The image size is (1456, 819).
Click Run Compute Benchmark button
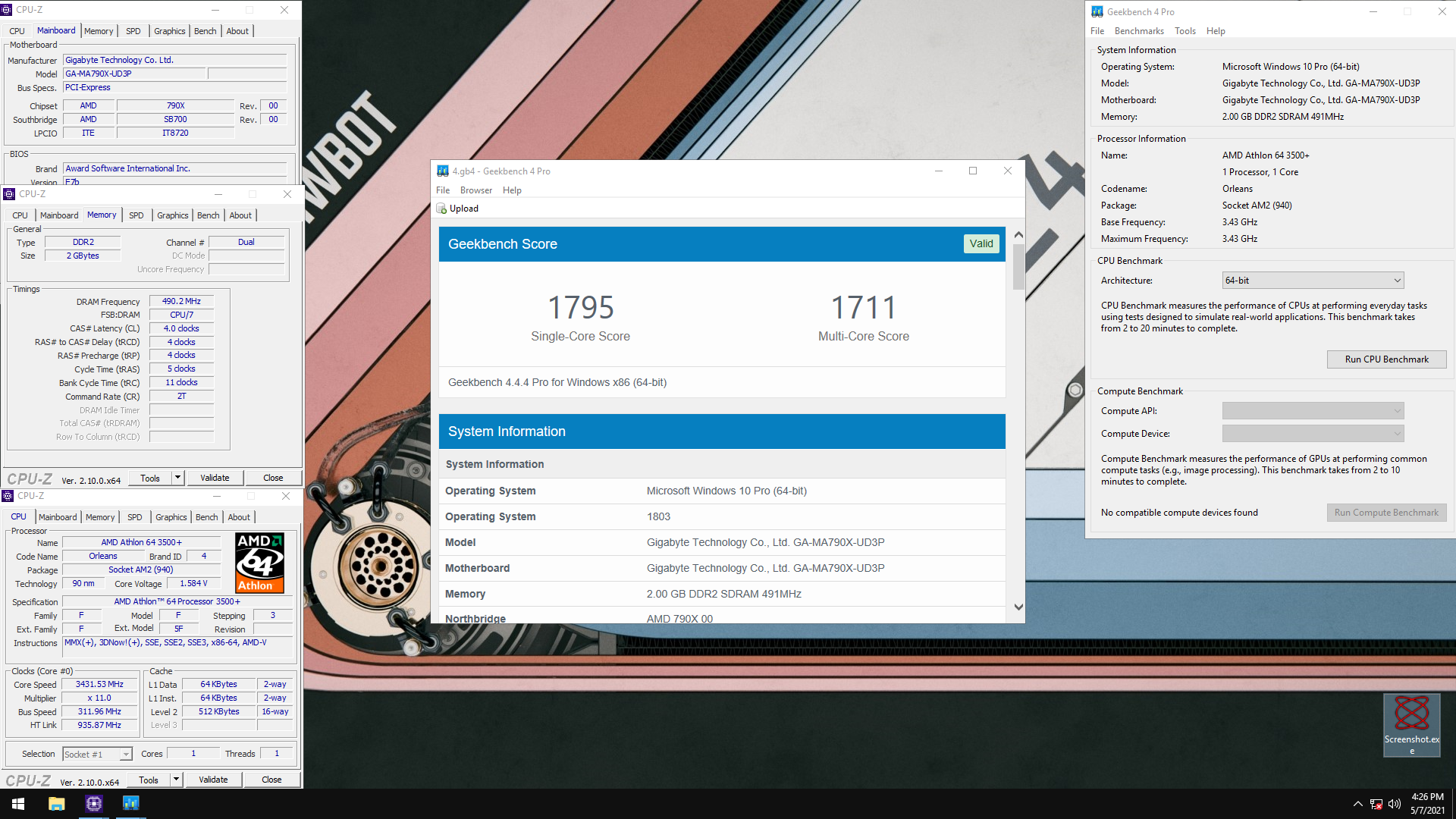click(1386, 513)
